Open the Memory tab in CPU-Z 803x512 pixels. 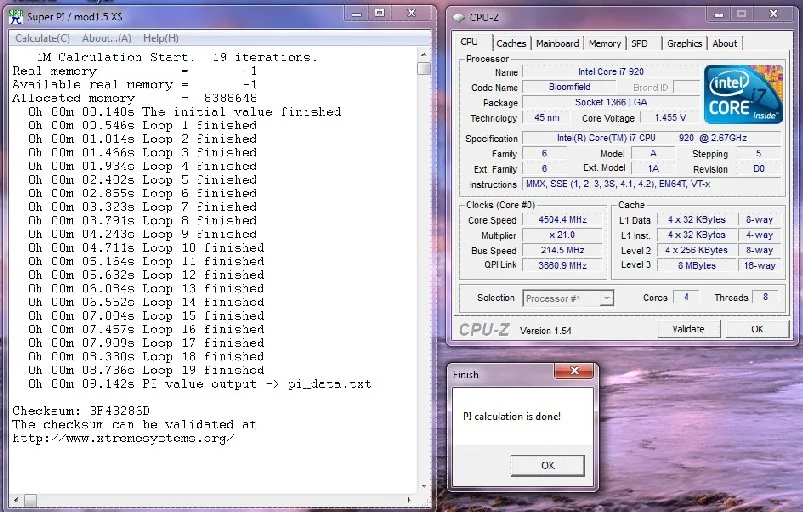point(605,44)
